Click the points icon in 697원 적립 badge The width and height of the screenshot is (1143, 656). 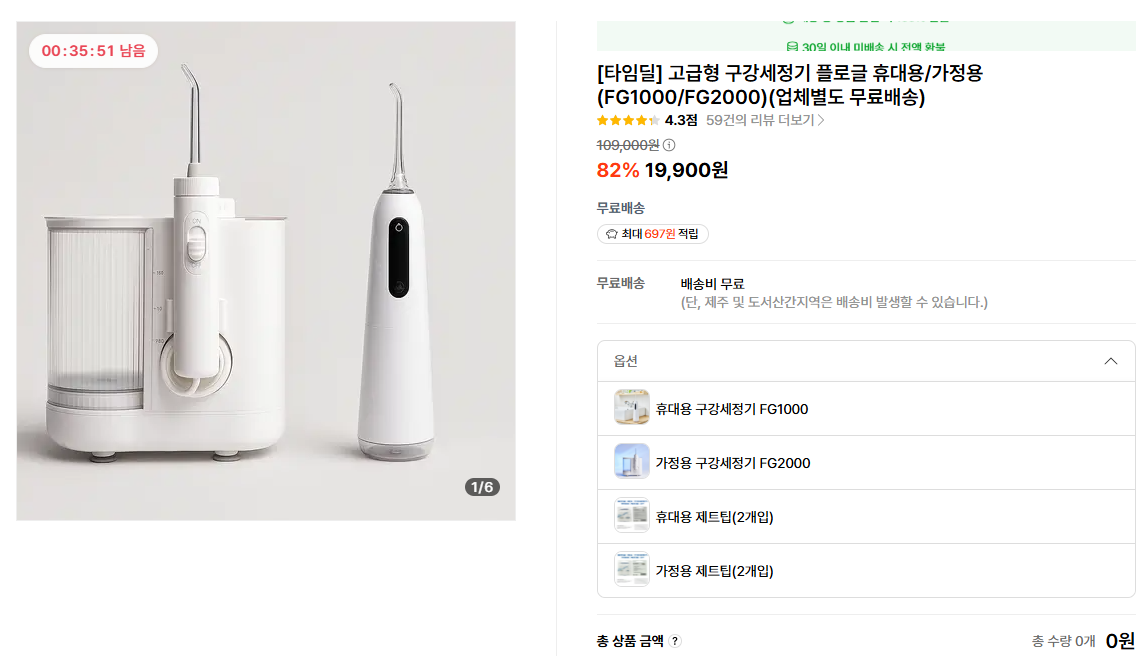(x=611, y=234)
